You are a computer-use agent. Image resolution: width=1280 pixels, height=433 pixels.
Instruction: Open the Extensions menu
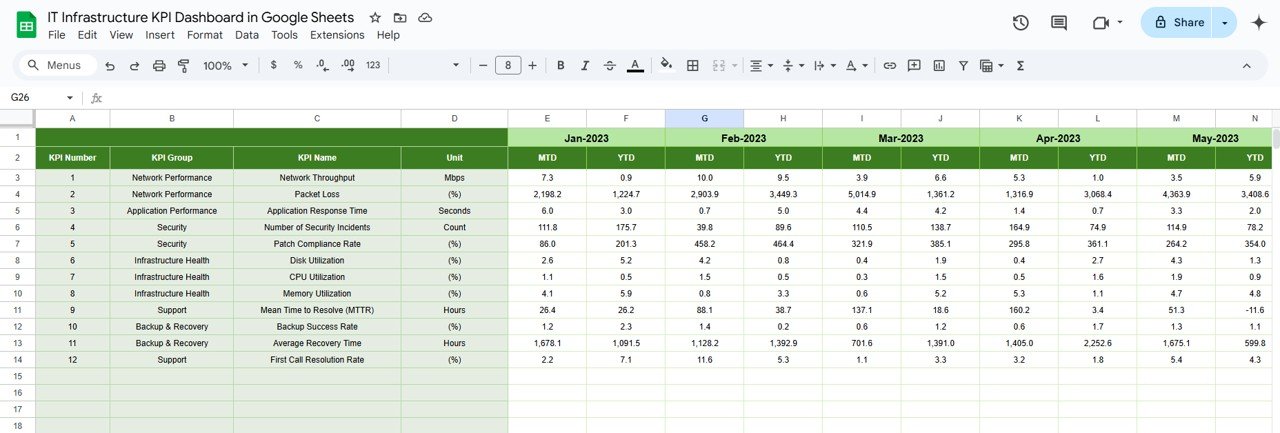pos(337,35)
